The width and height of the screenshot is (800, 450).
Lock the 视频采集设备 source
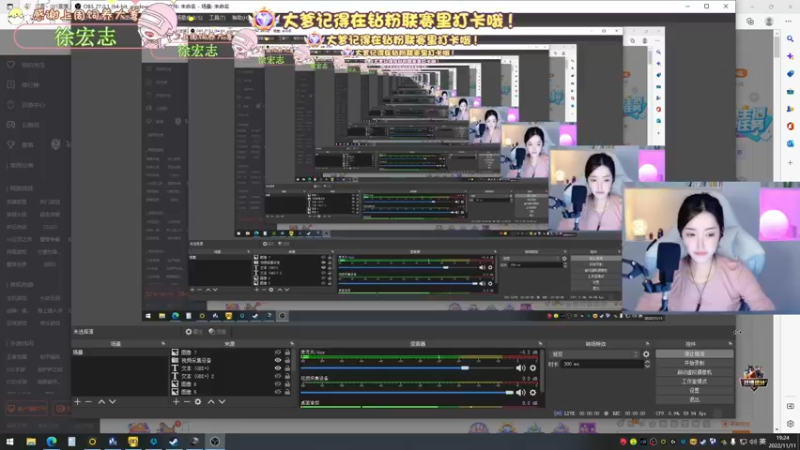point(287,360)
